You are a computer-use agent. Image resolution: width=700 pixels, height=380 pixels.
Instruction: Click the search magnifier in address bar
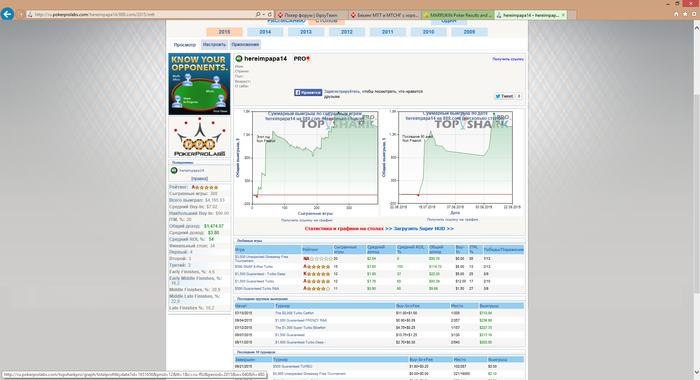point(258,15)
